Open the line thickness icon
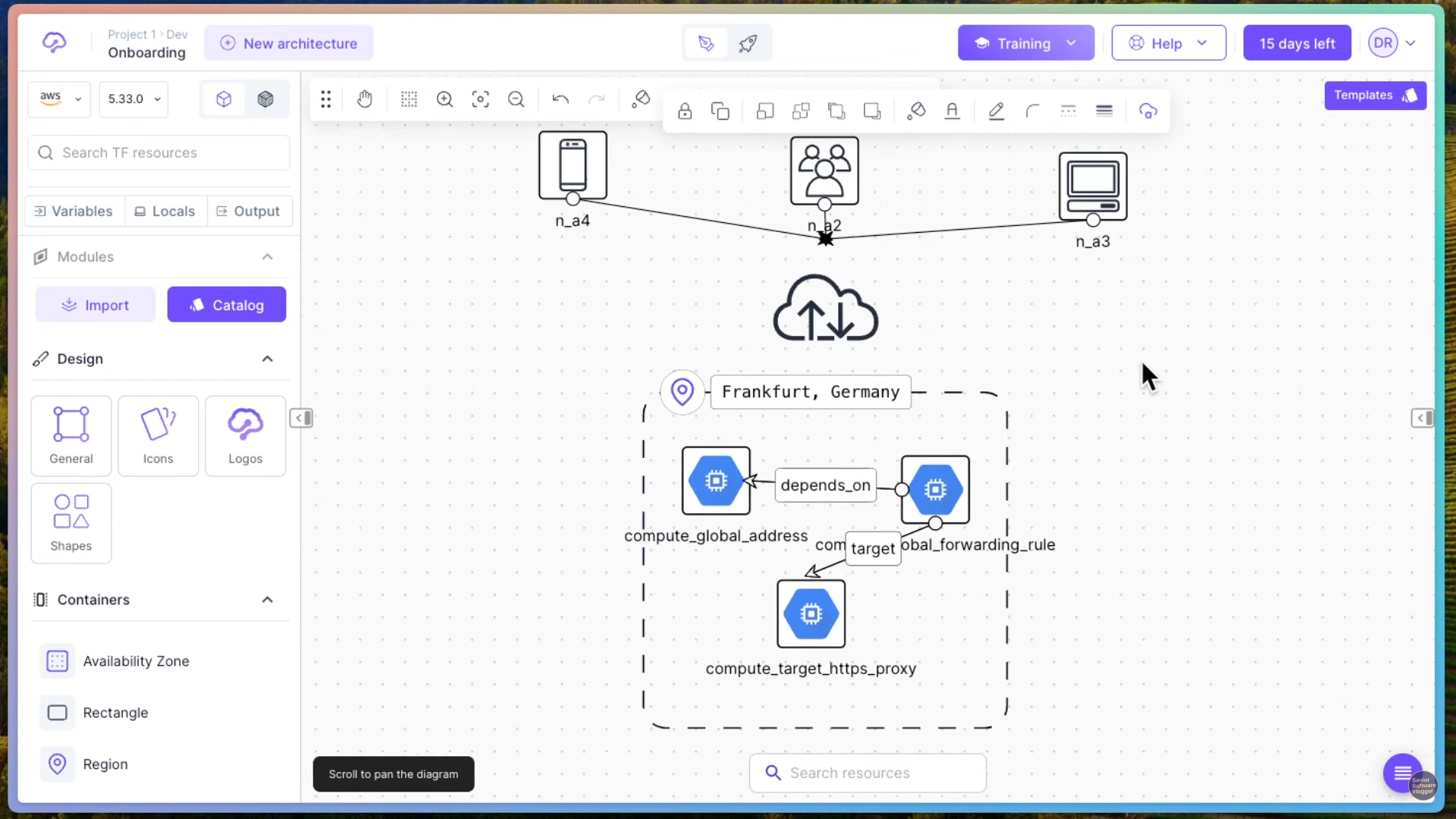 coord(1104,111)
